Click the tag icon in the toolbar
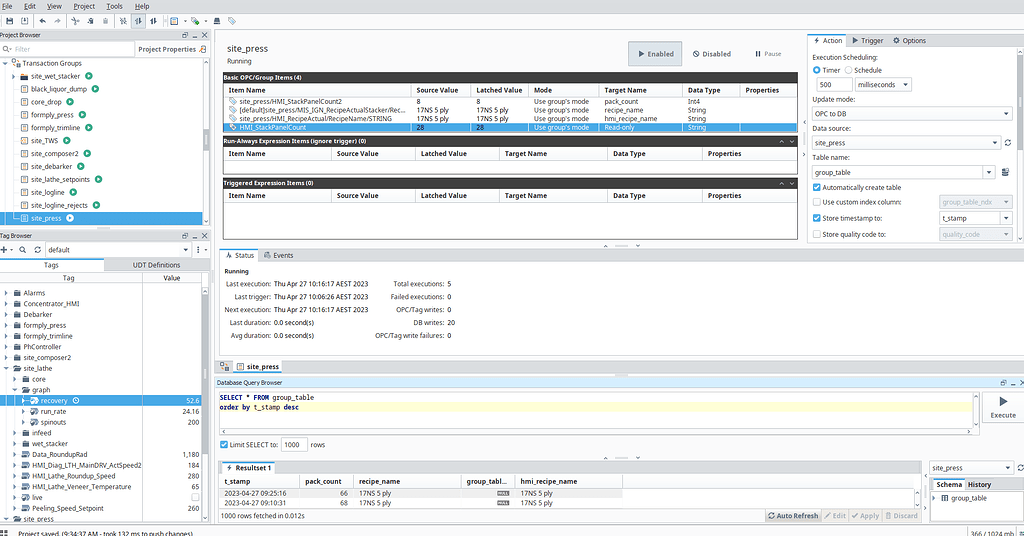Screen dimensions: 1024x536 pos(232,20)
